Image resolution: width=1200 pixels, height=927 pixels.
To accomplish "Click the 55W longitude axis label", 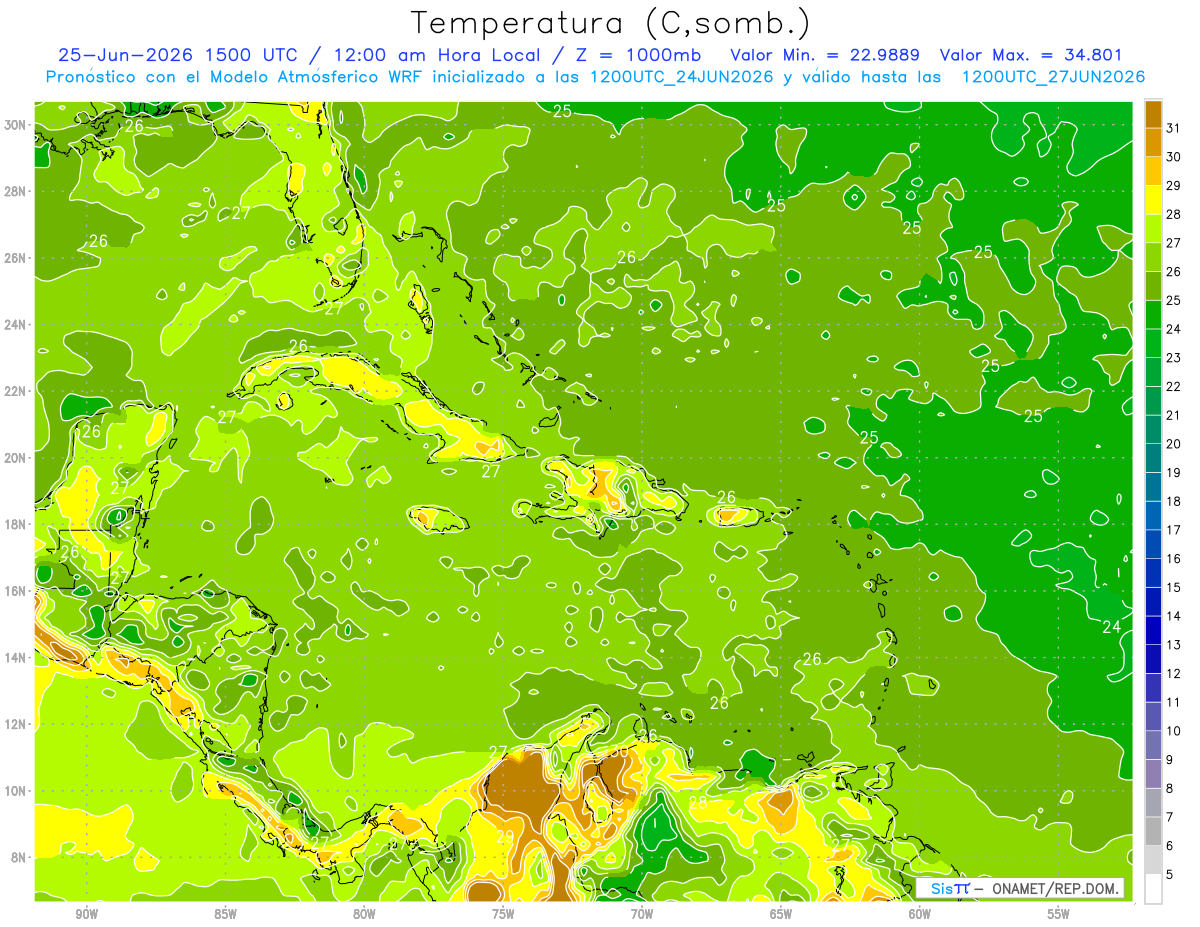I will 1059,915.
